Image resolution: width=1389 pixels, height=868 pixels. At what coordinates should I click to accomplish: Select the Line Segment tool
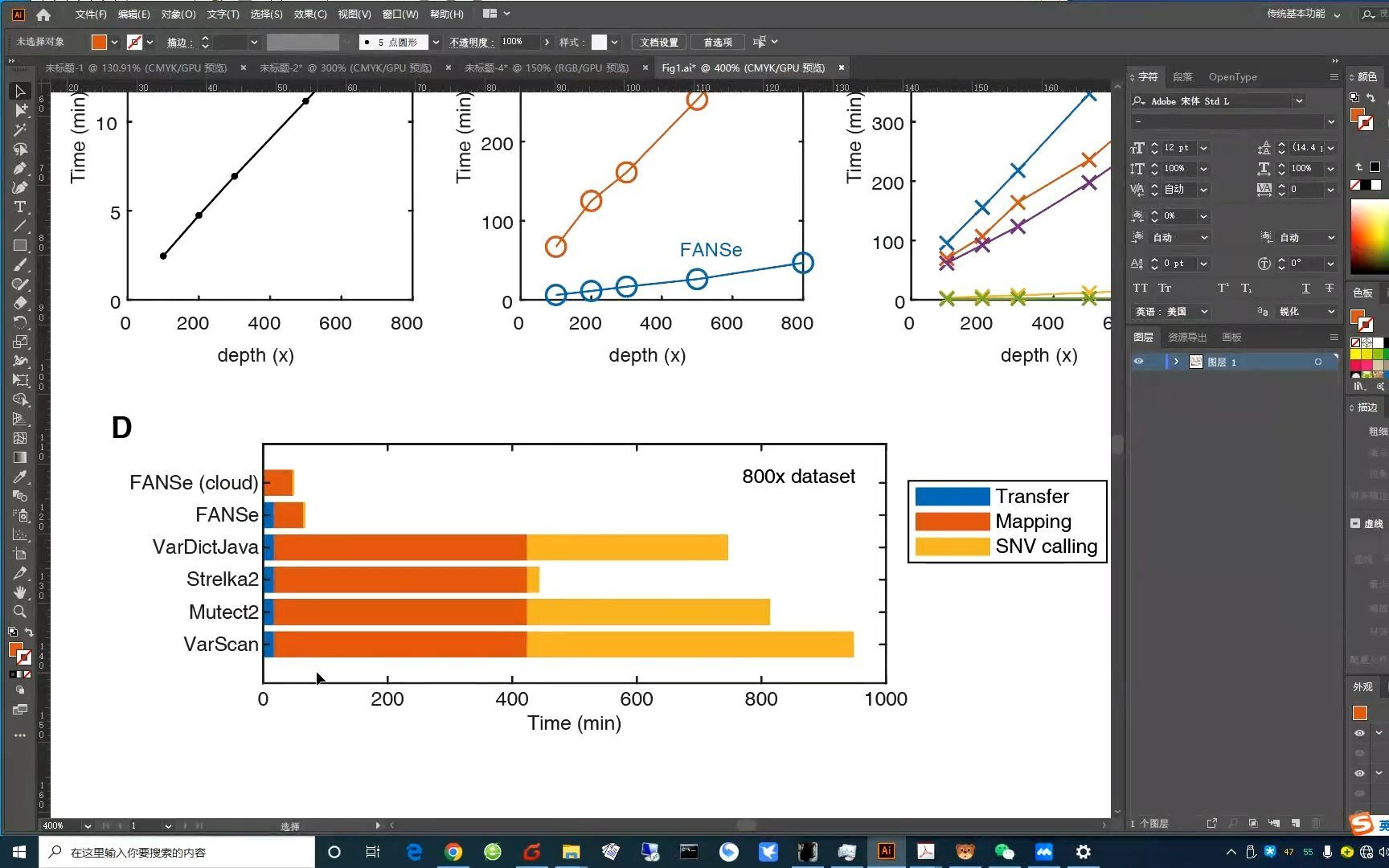pyautogui.click(x=20, y=226)
